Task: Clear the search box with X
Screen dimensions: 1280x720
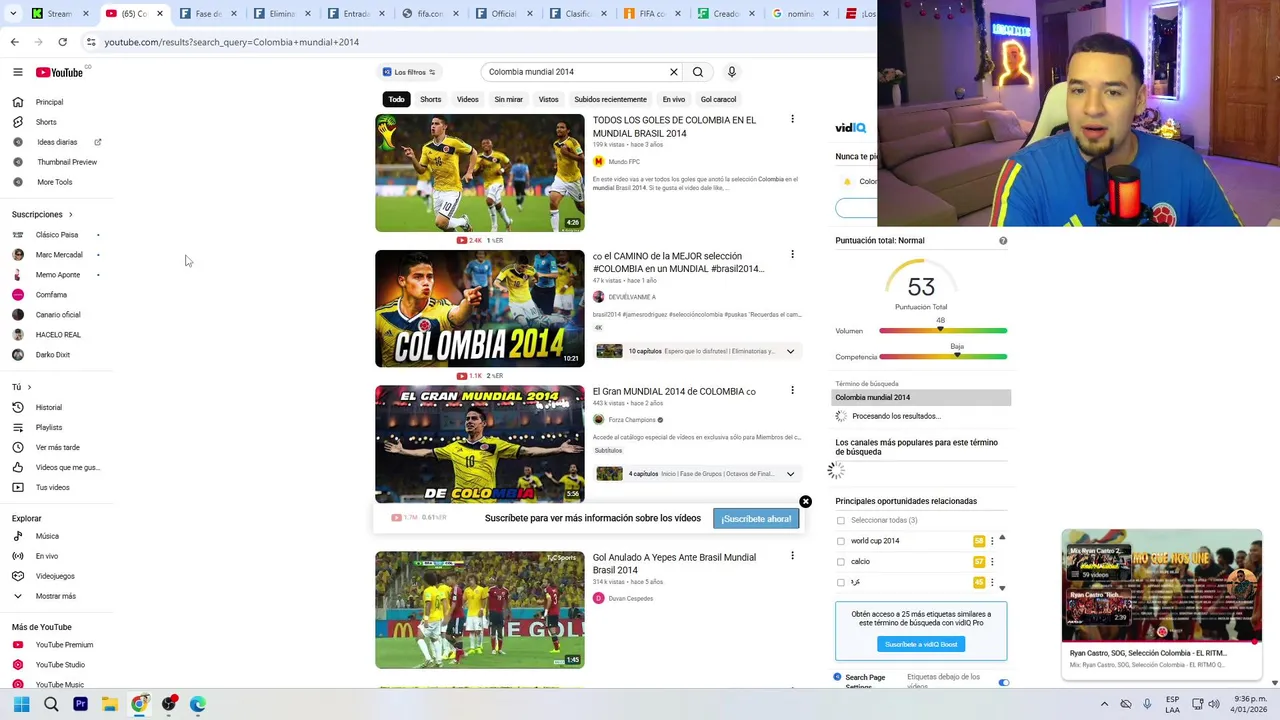Action: (674, 72)
